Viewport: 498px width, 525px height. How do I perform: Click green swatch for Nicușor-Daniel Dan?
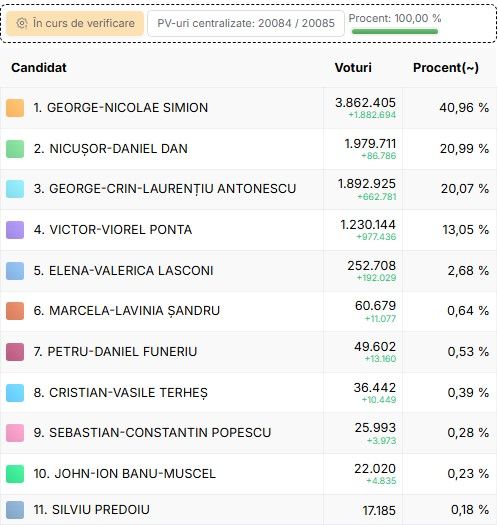(x=15, y=149)
